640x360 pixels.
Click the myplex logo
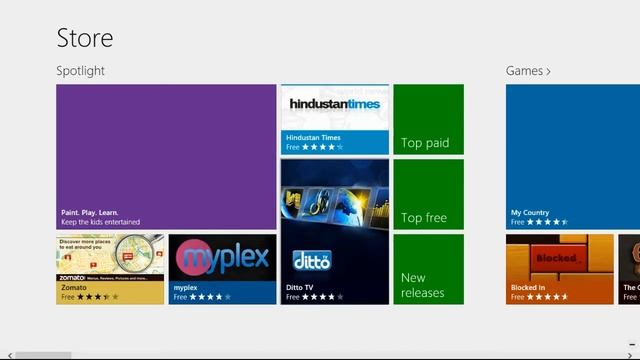(222, 258)
